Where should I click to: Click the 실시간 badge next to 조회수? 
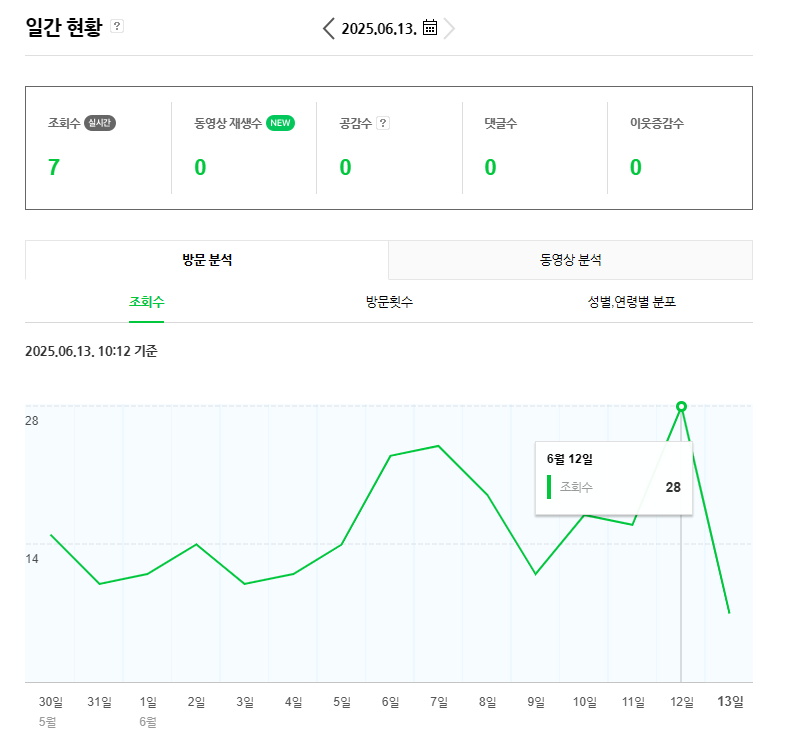click(100, 123)
